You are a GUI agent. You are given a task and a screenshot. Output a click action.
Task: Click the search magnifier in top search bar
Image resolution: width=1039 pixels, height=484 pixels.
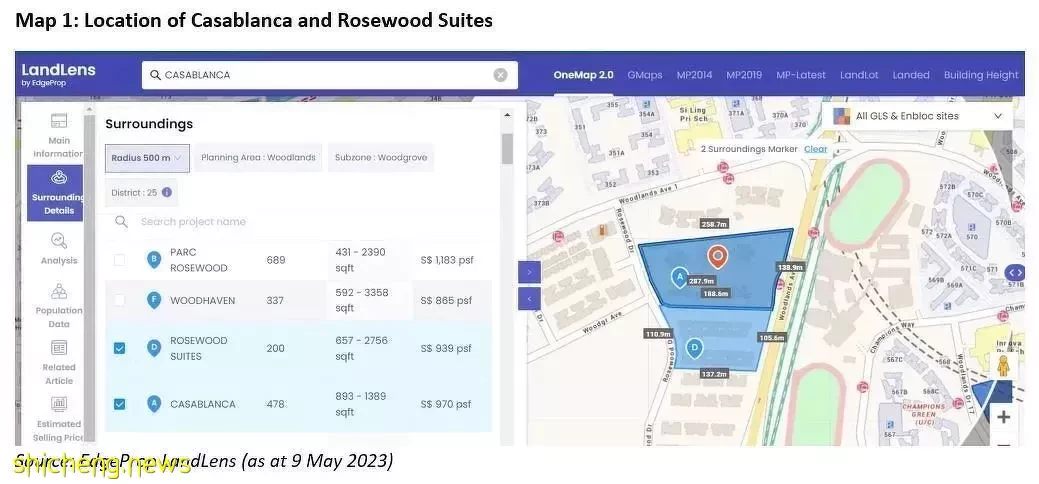(x=155, y=75)
